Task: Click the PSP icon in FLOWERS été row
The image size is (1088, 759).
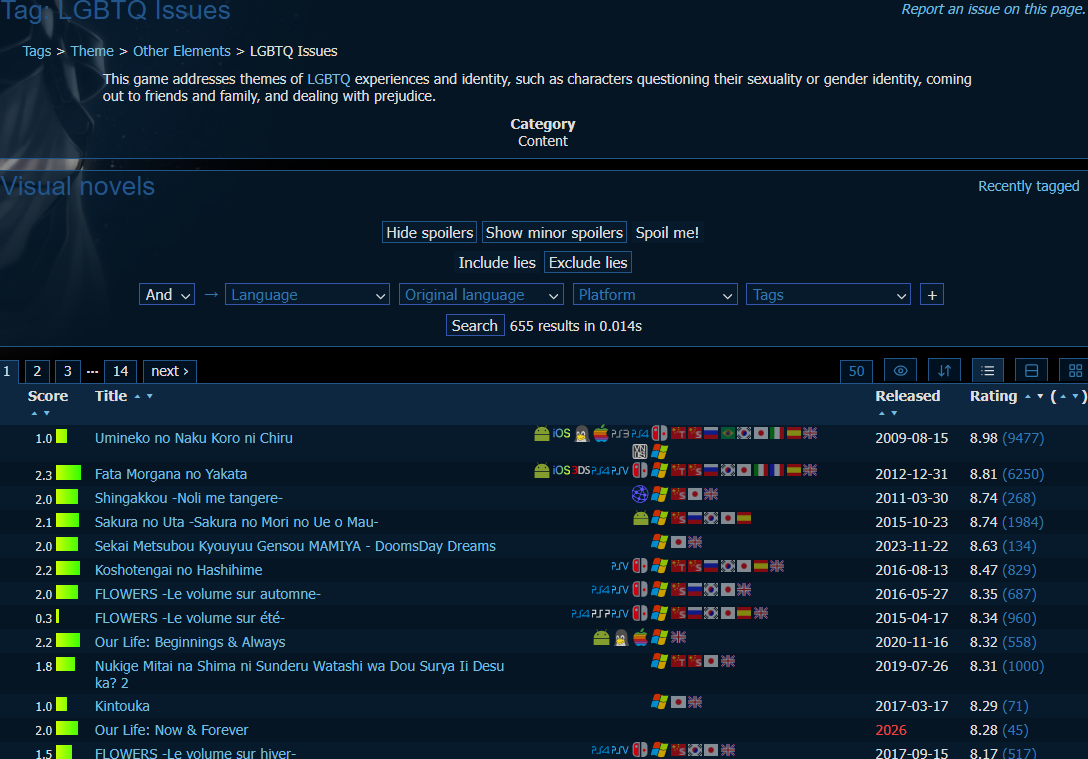Action: (600, 613)
